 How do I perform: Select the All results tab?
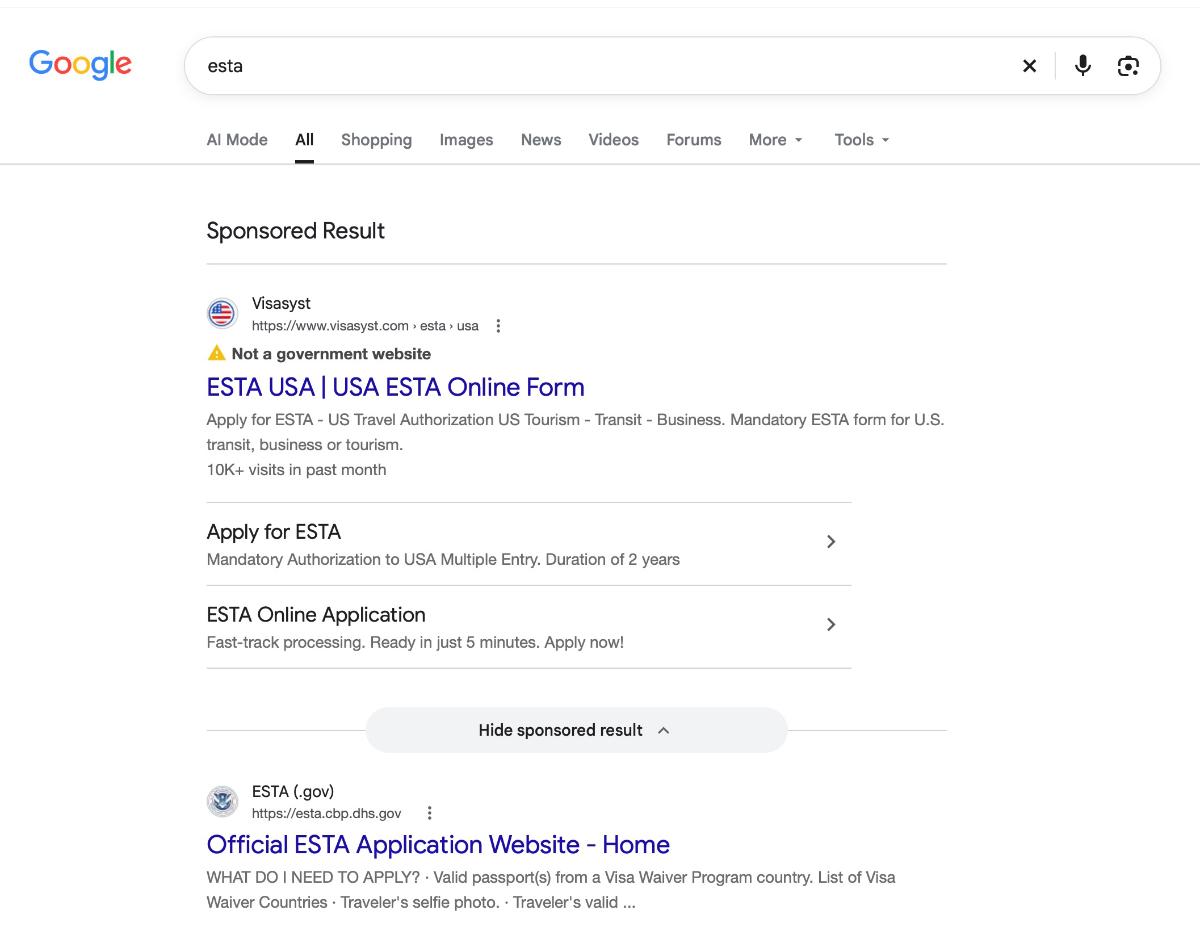pos(304,140)
